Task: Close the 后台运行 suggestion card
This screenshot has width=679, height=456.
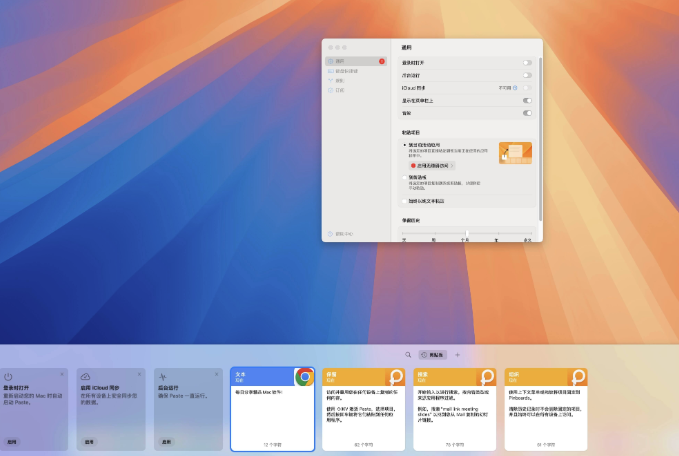Action: 217,374
